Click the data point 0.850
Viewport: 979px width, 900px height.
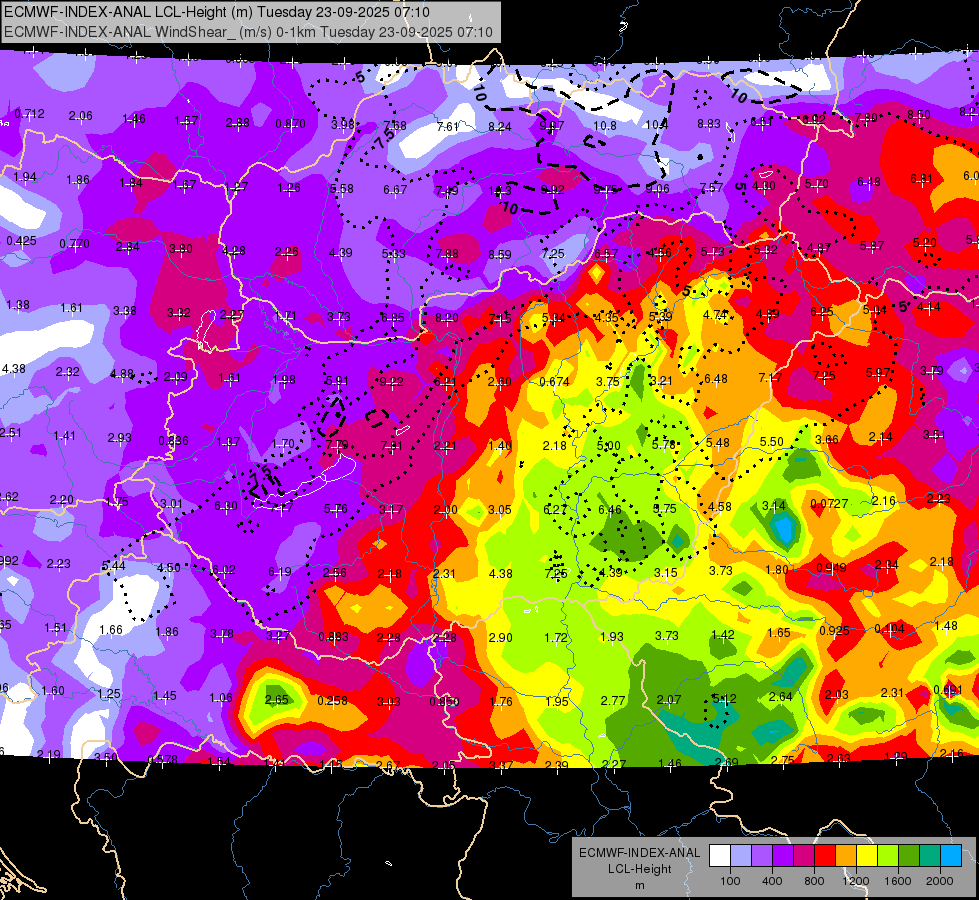click(x=444, y=701)
